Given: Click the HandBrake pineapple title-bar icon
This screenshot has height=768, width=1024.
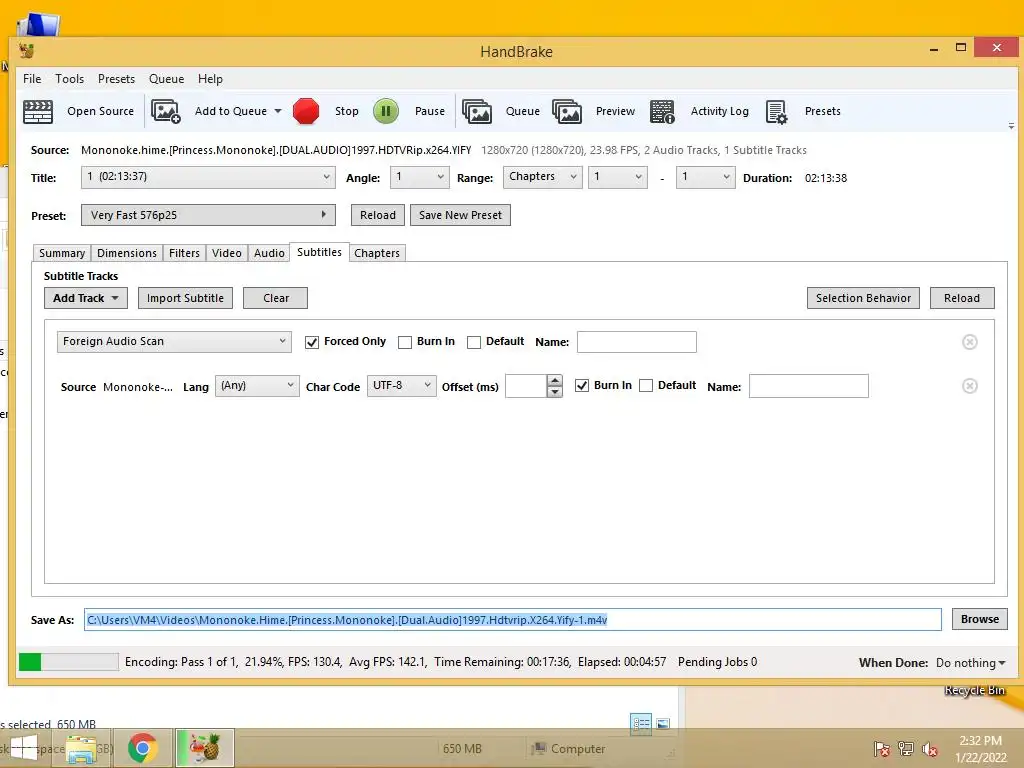Looking at the screenshot, I should pos(27,51).
